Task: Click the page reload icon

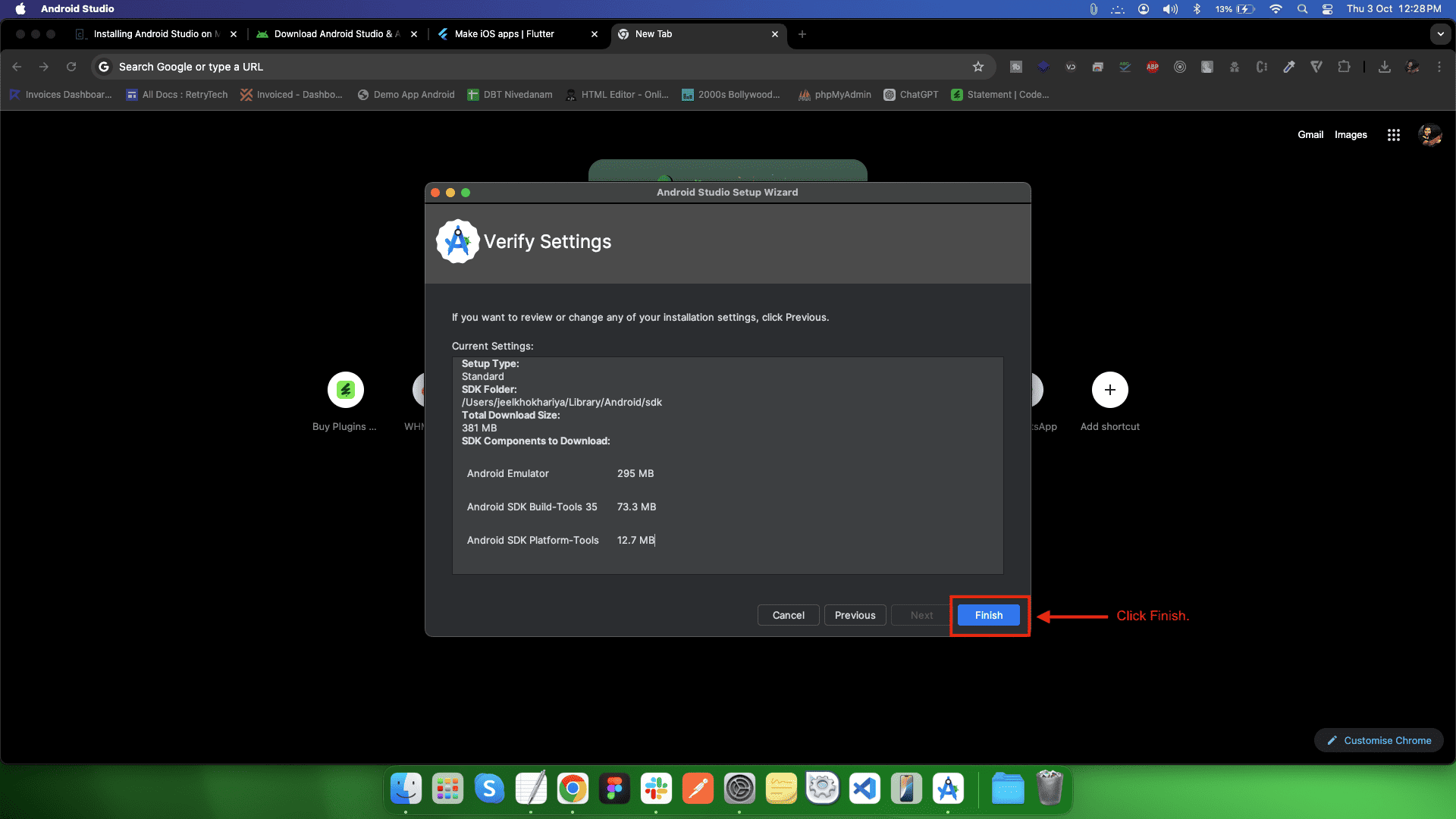Action: coord(71,67)
